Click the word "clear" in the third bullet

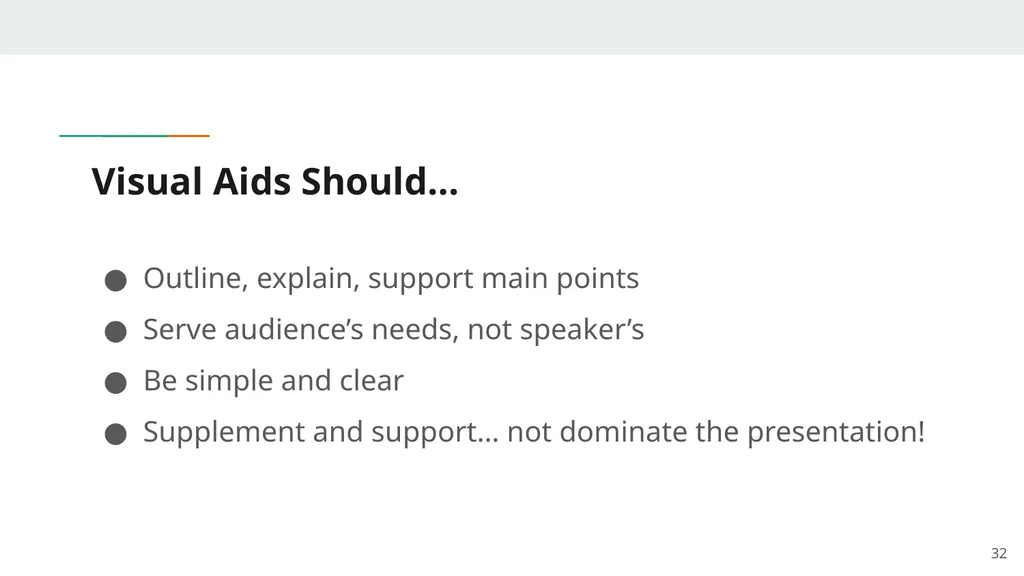[x=372, y=381]
